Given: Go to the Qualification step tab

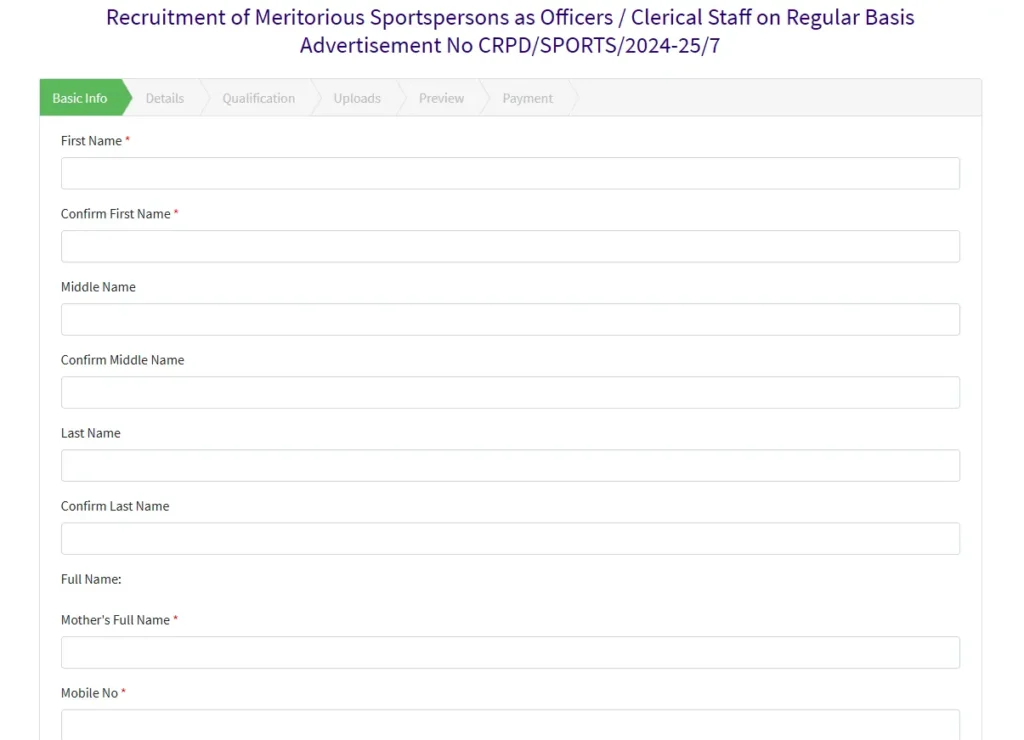Looking at the screenshot, I should pos(258,98).
